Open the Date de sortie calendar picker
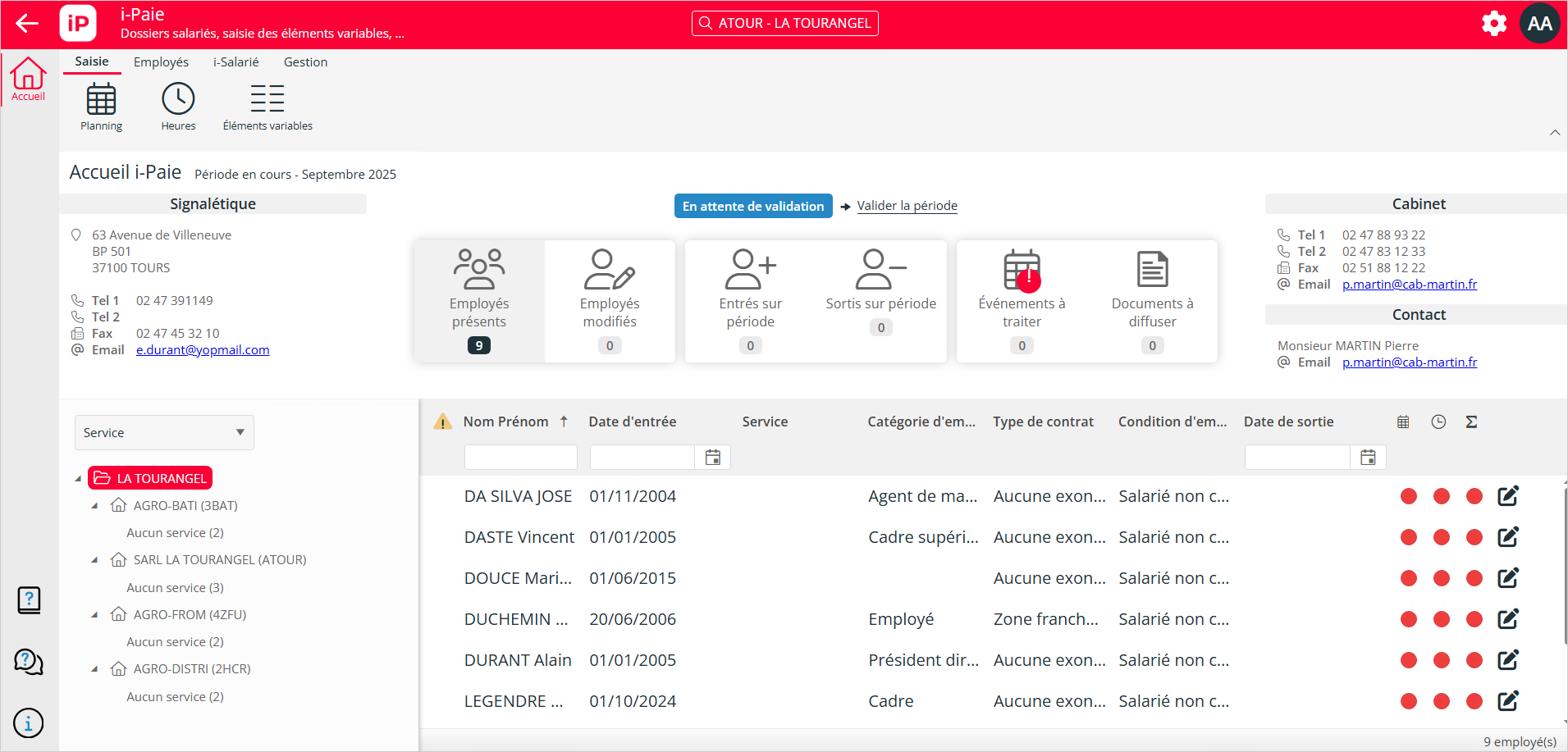Image resolution: width=1568 pixels, height=752 pixels. click(x=1368, y=458)
